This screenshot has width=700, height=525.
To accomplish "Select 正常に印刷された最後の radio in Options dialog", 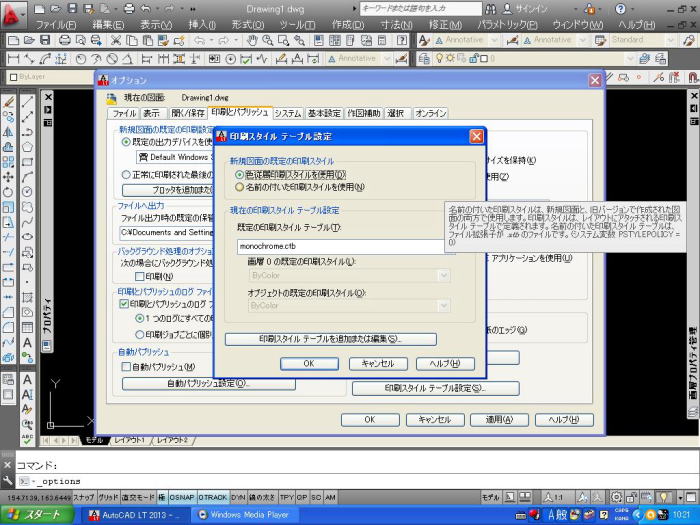I will click(126, 175).
